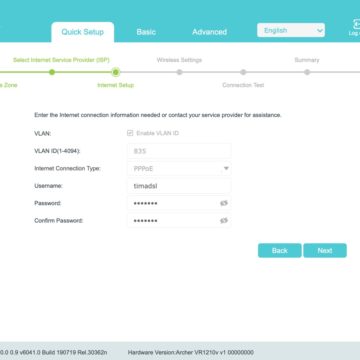360x360 pixels.
Task: Click the connection information instruction text
Action: point(158,115)
